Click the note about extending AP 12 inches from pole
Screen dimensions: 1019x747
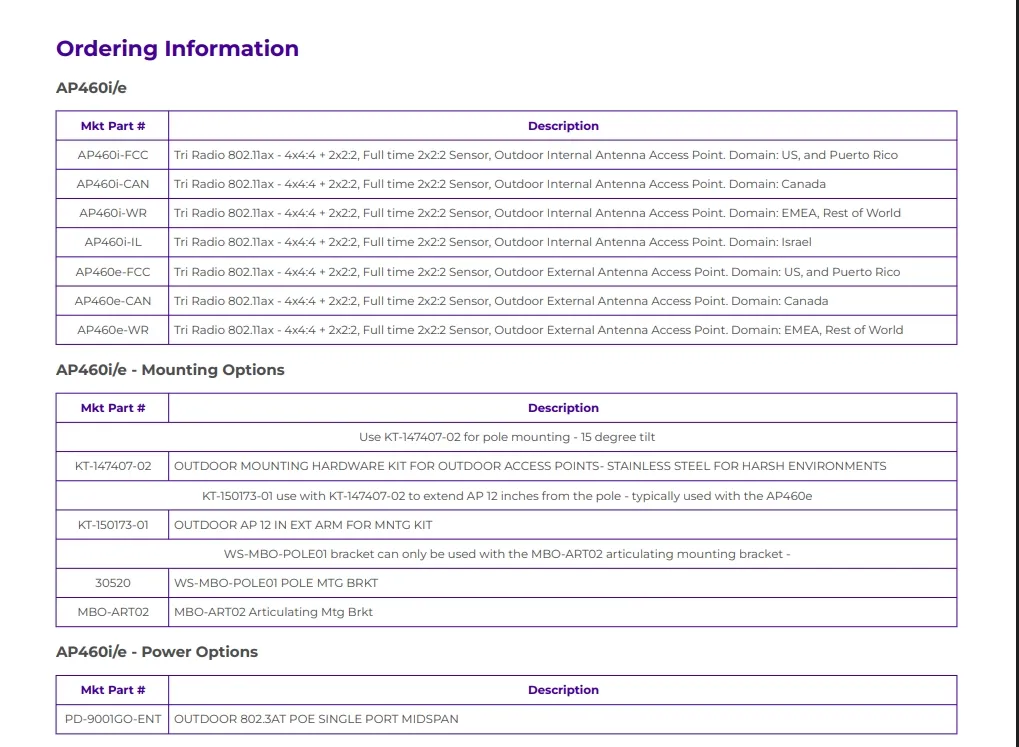pyautogui.click(x=507, y=496)
